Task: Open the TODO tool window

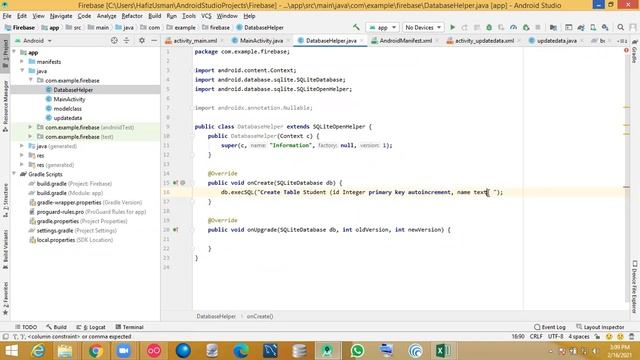Action: click(26, 327)
